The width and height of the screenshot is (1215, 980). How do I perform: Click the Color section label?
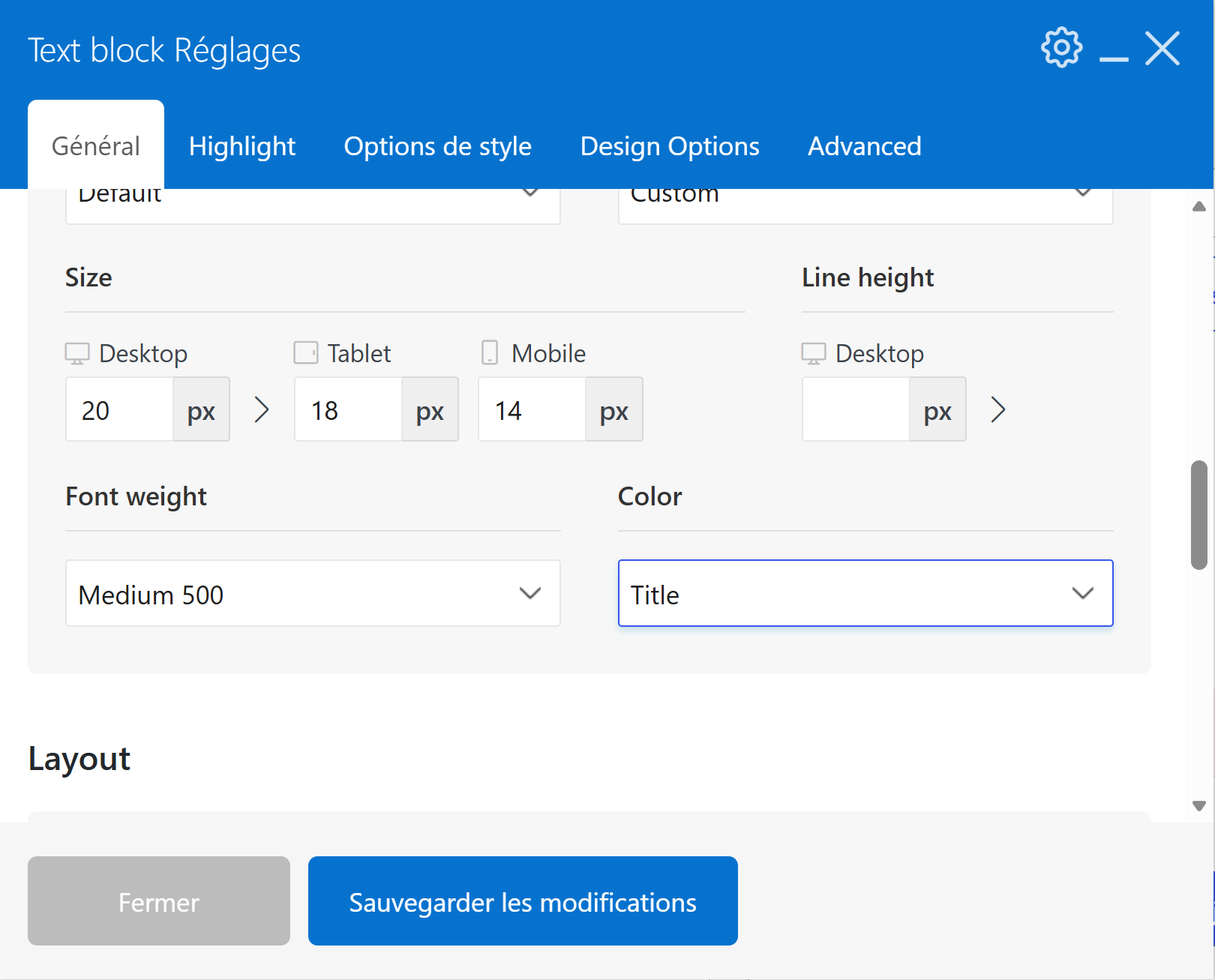click(649, 496)
